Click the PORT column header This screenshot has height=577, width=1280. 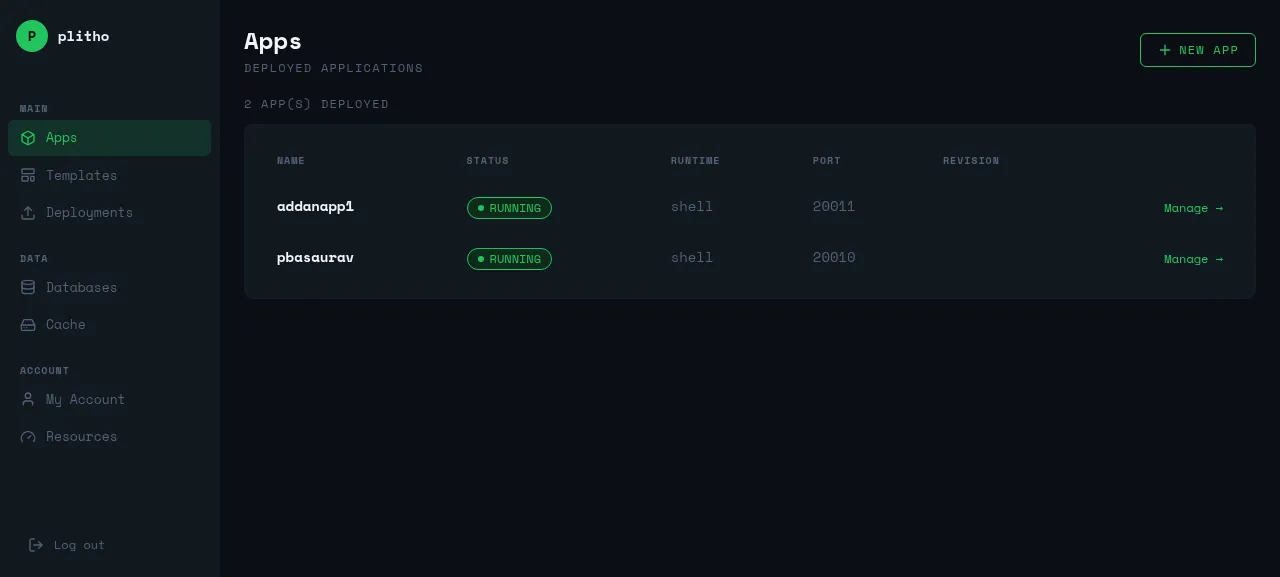click(x=827, y=160)
